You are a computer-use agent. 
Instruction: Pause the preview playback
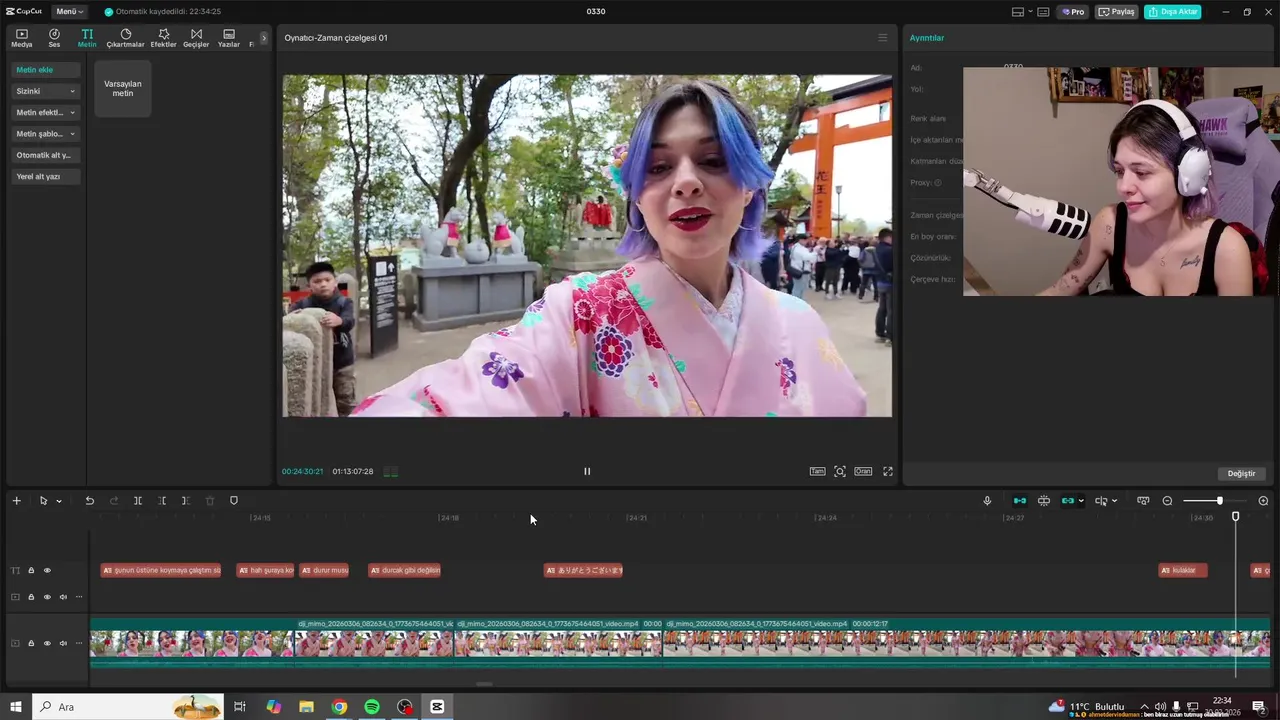[587, 471]
